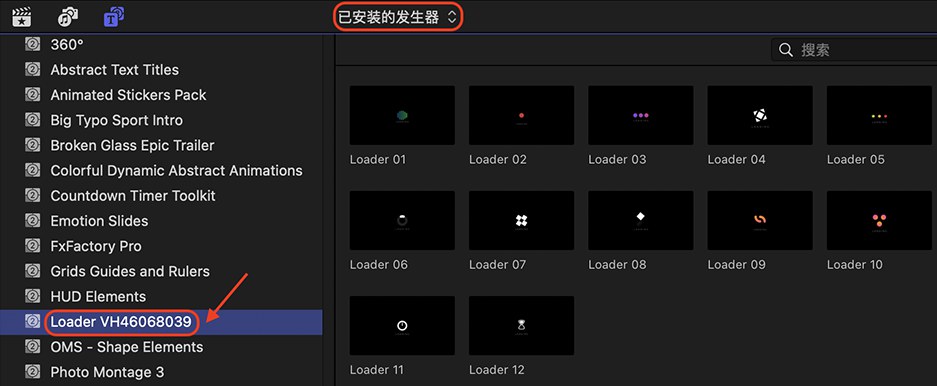The width and height of the screenshot is (937, 386).
Task: Click the magnifying glass search icon
Action: coord(786,50)
